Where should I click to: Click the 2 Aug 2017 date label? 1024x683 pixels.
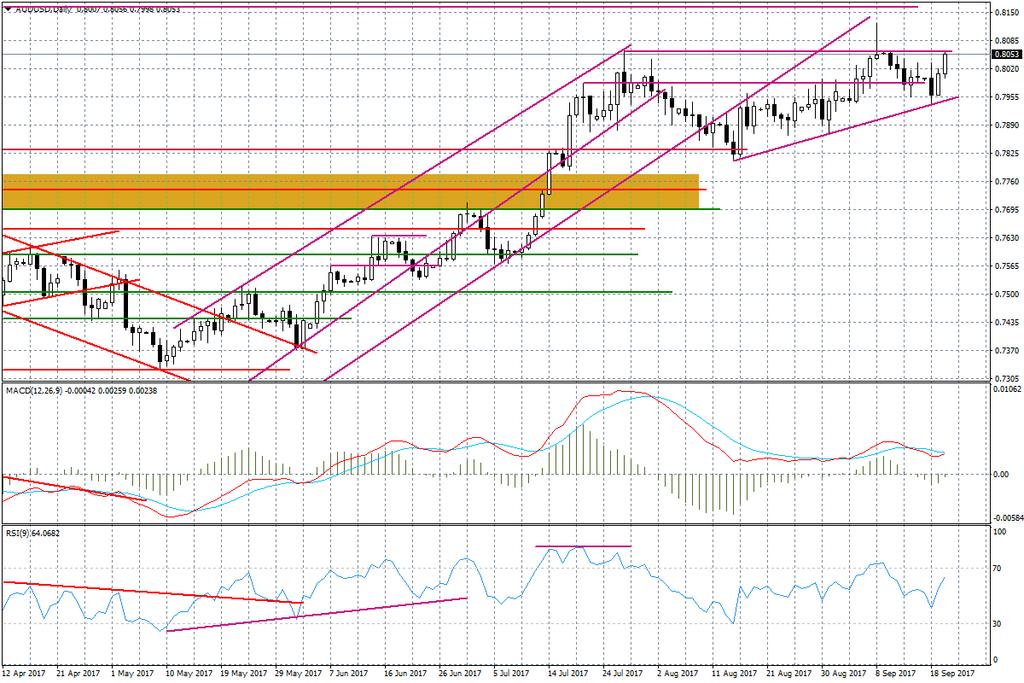click(x=679, y=673)
